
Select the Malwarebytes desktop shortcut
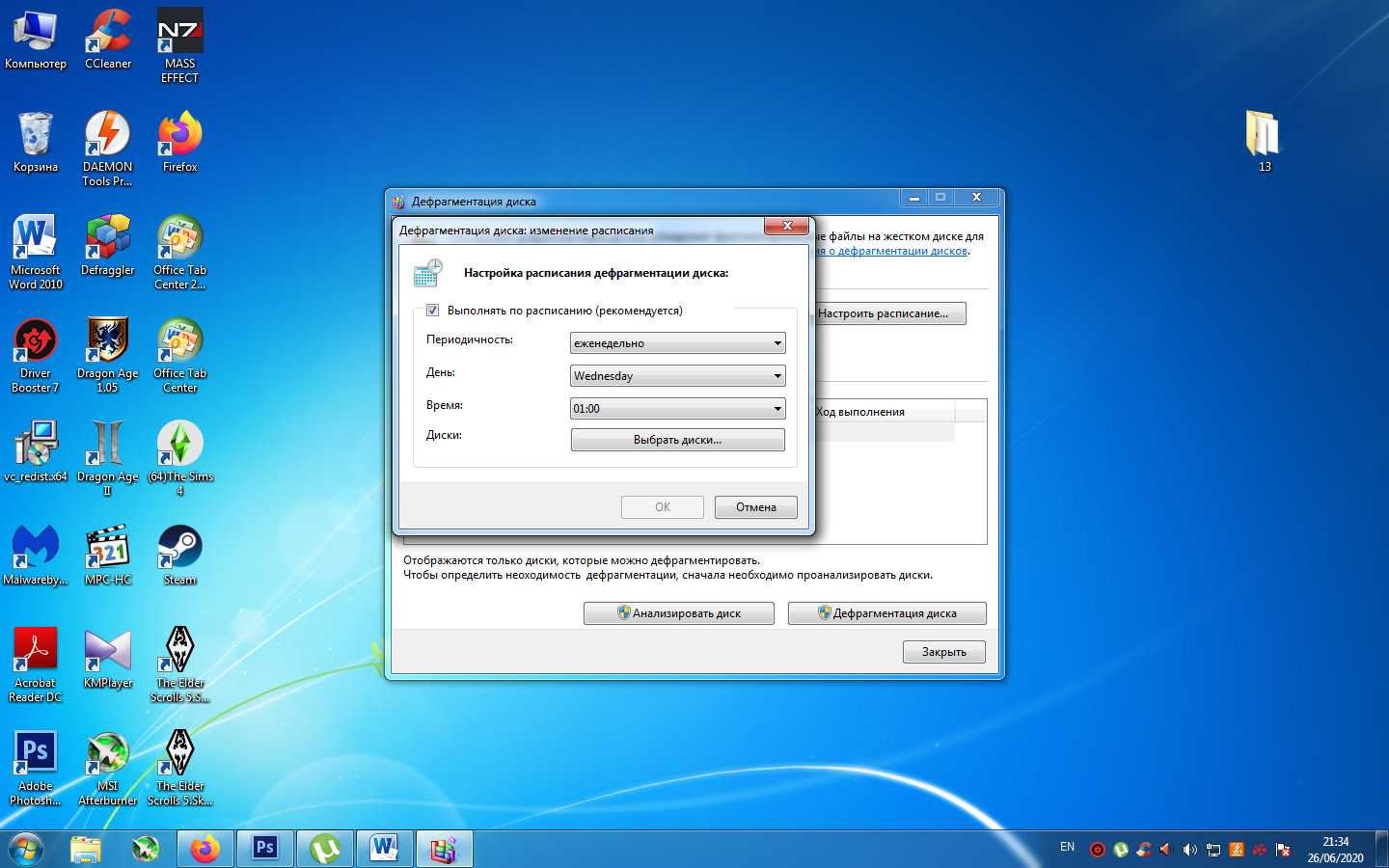coord(36,556)
